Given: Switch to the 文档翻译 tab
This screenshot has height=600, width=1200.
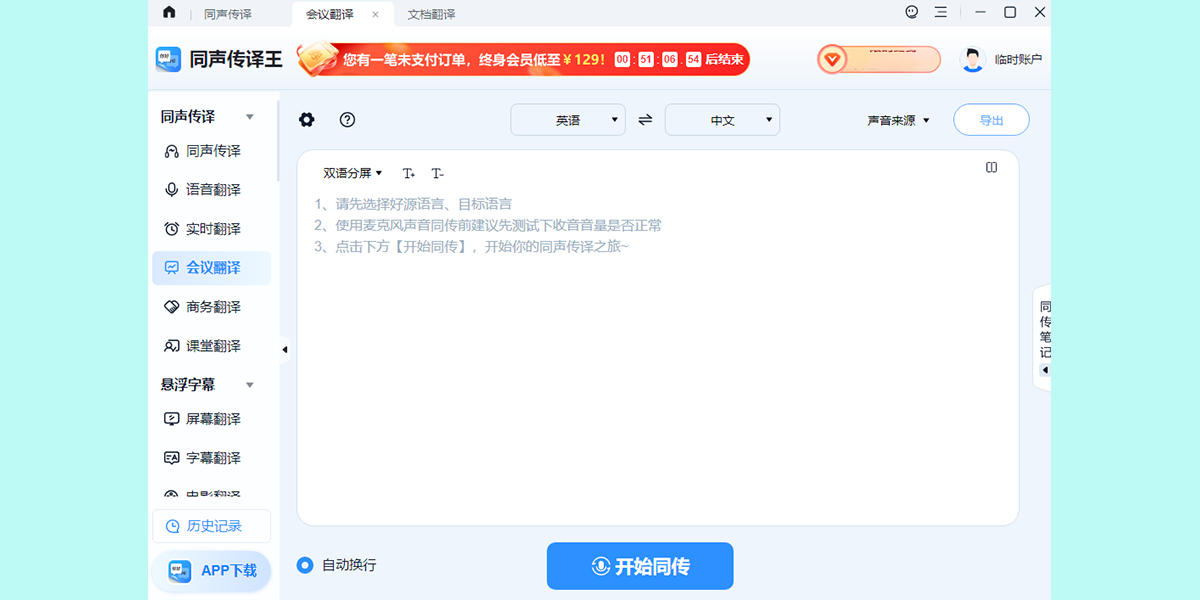Looking at the screenshot, I should tap(431, 14).
